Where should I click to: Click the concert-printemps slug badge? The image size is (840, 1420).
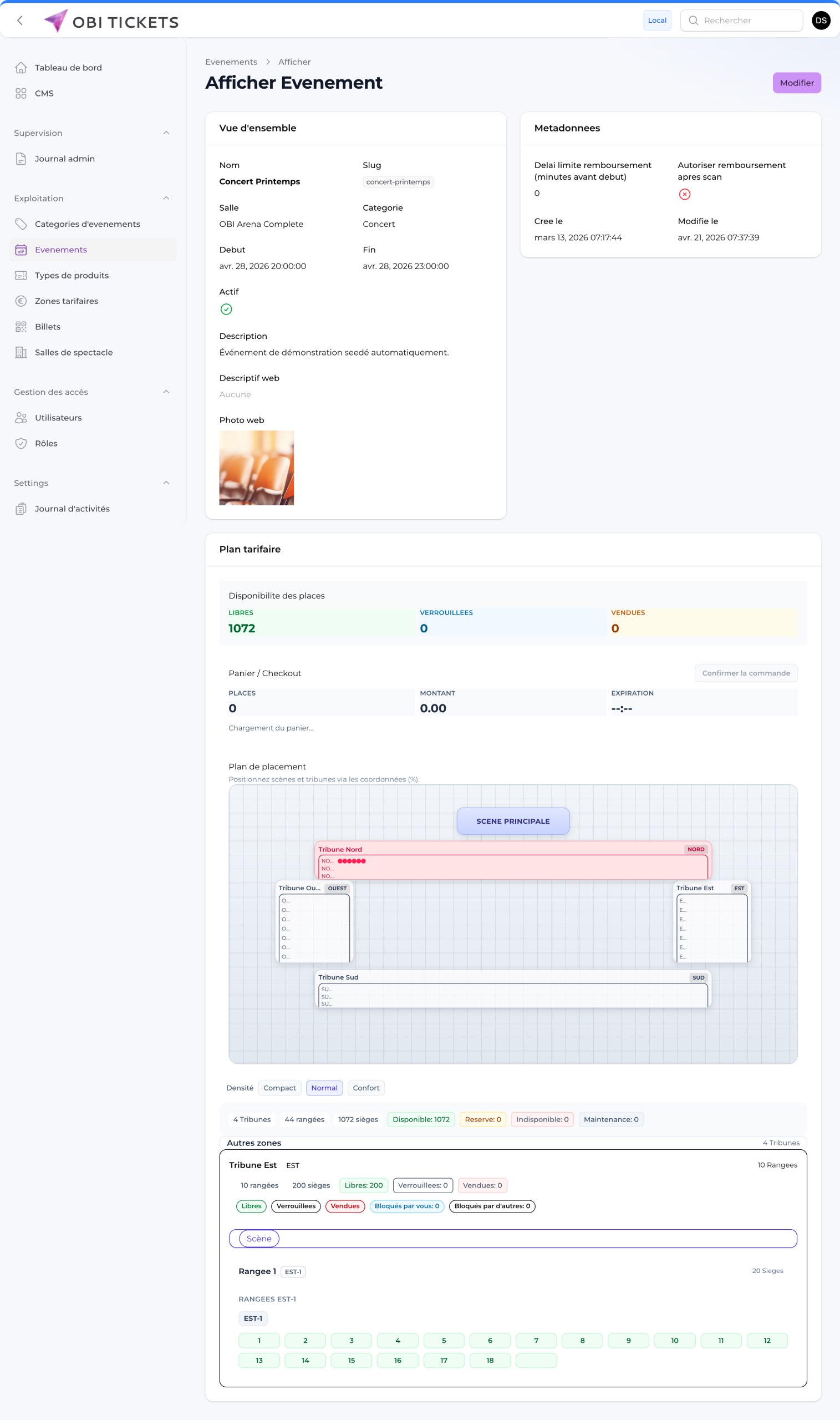pos(398,182)
